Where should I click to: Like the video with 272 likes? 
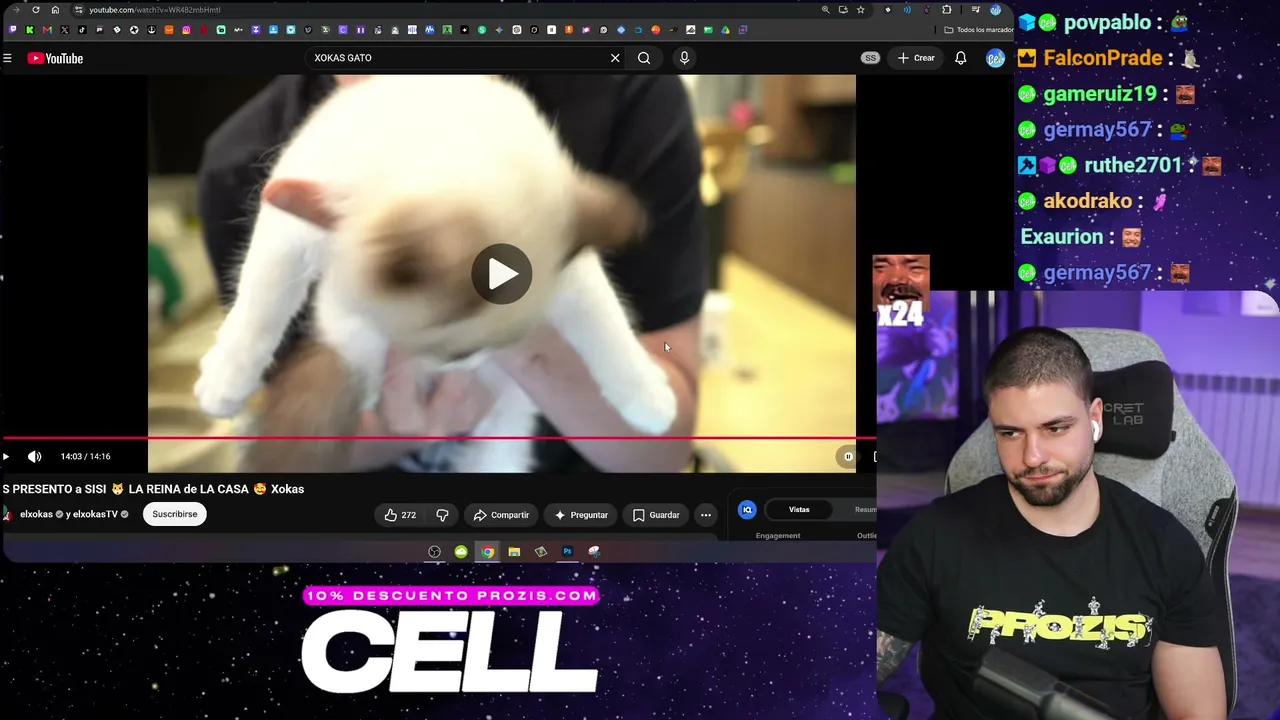coord(400,515)
